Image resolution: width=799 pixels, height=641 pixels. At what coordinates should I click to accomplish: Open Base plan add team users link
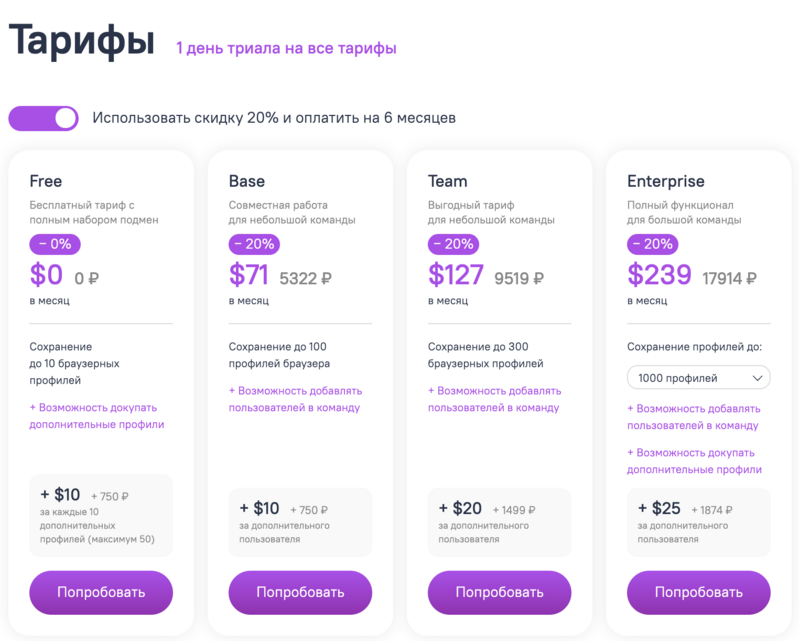point(295,399)
